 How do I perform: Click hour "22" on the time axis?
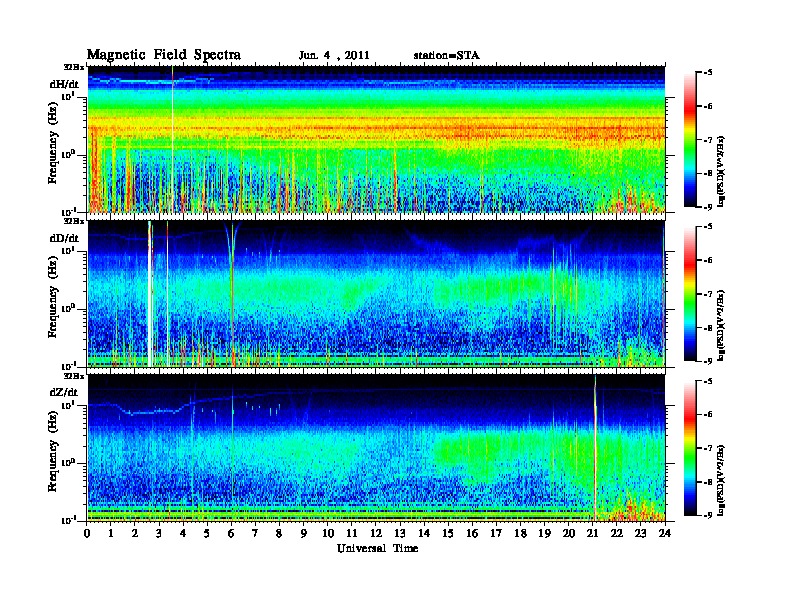(x=617, y=533)
